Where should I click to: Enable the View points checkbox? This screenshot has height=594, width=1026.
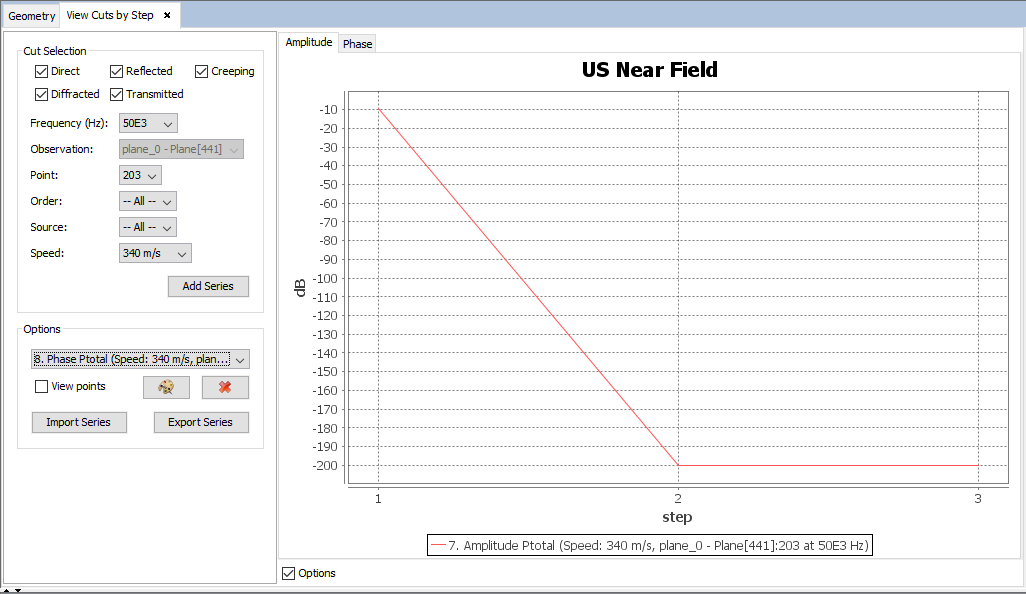pyautogui.click(x=41, y=386)
